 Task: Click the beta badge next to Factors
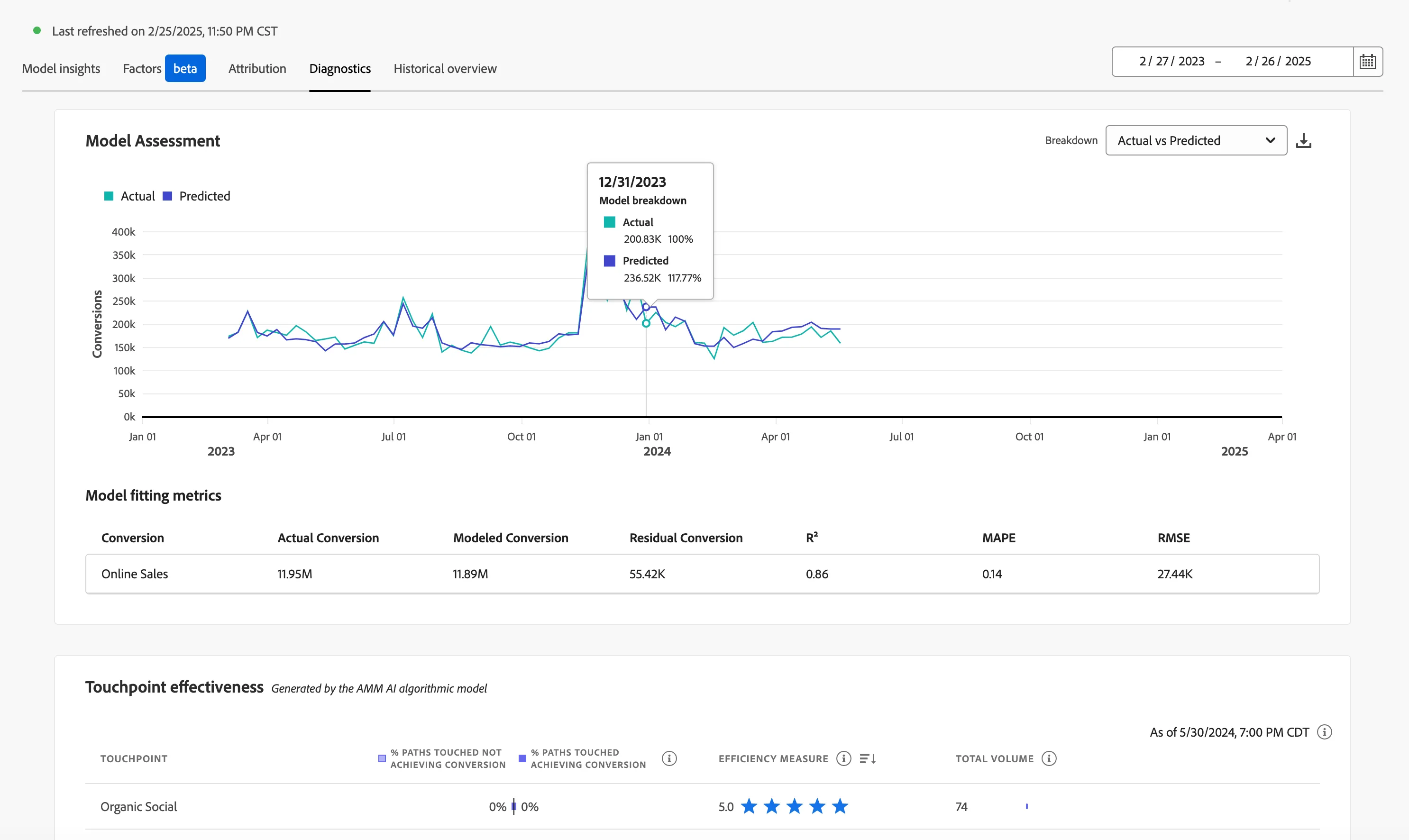click(185, 68)
